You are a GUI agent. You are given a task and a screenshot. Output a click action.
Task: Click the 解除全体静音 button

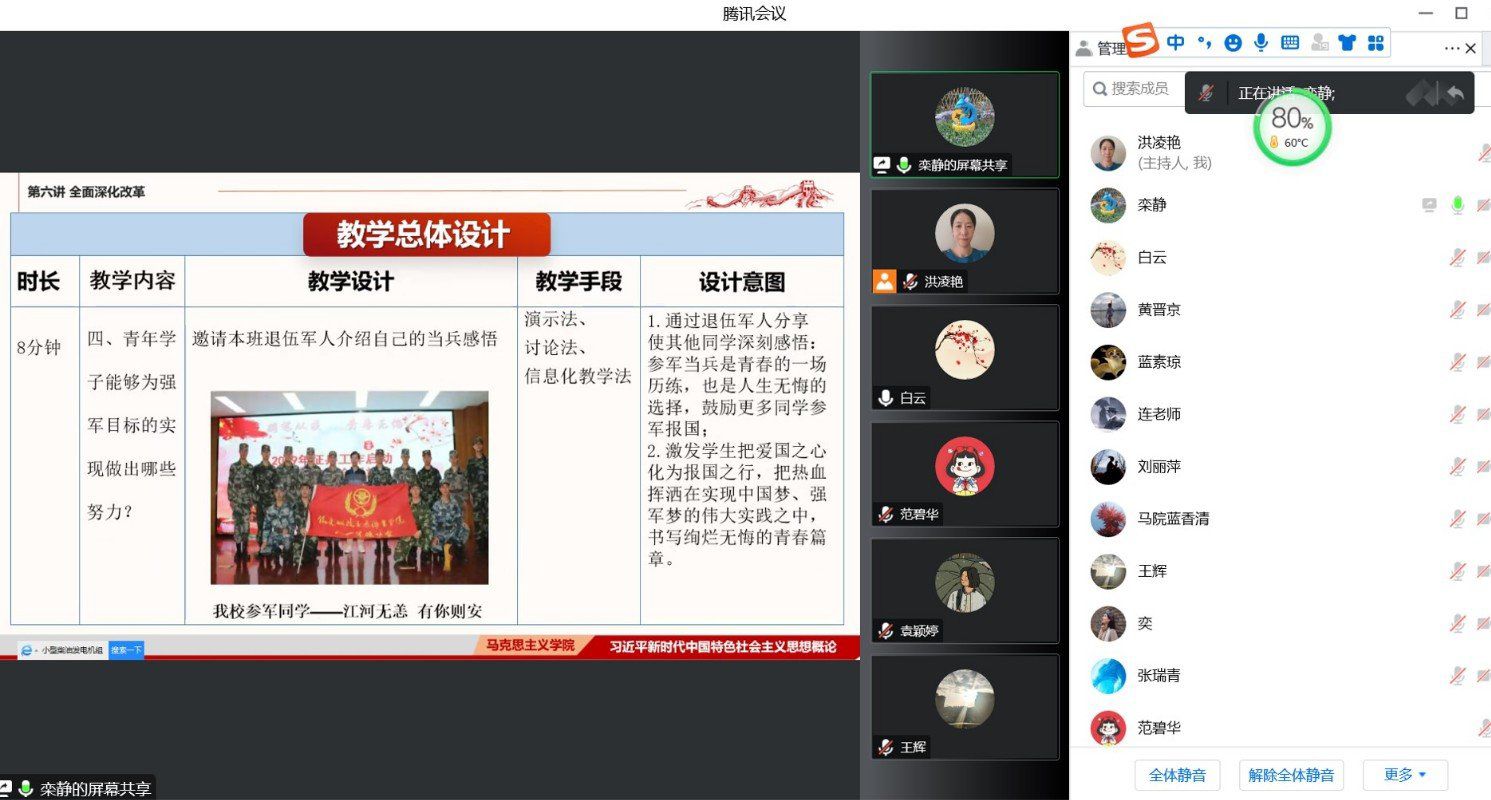pyautogui.click(x=1291, y=775)
